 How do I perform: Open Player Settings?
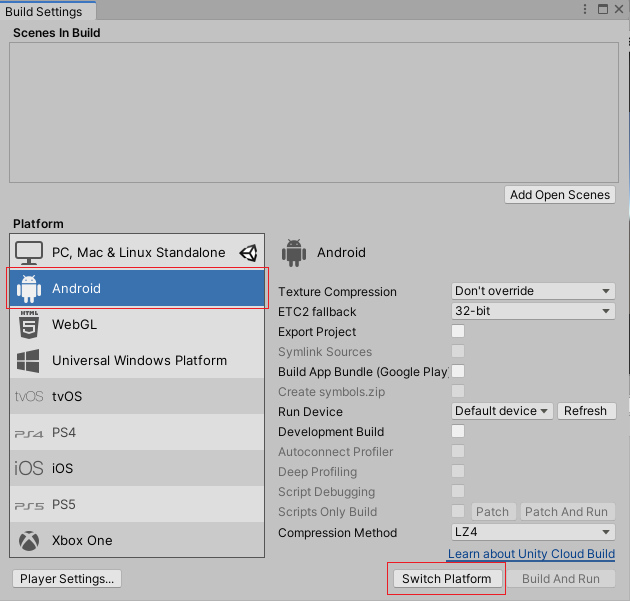click(67, 579)
